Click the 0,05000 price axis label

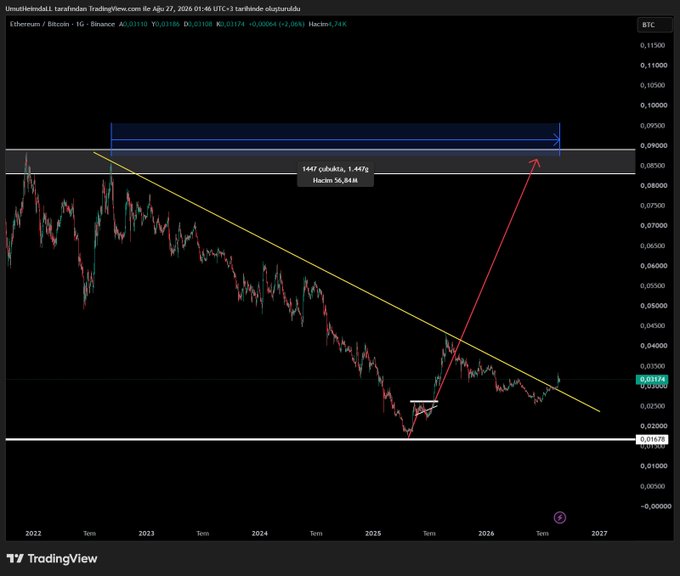pos(654,305)
